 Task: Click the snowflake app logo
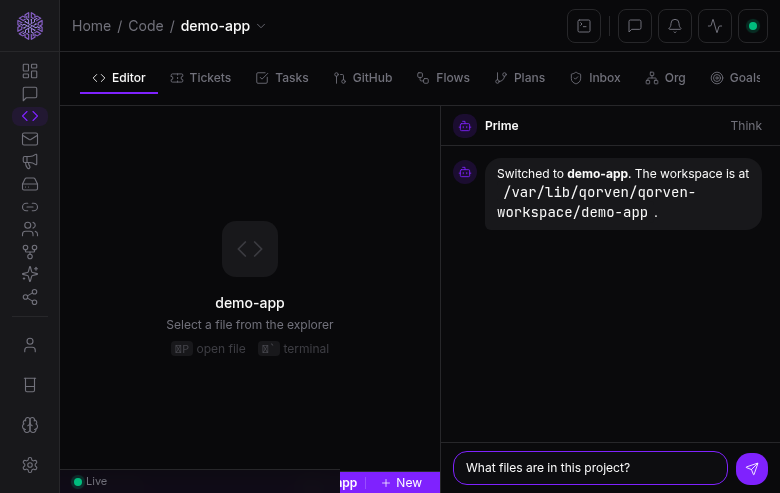tap(30, 26)
